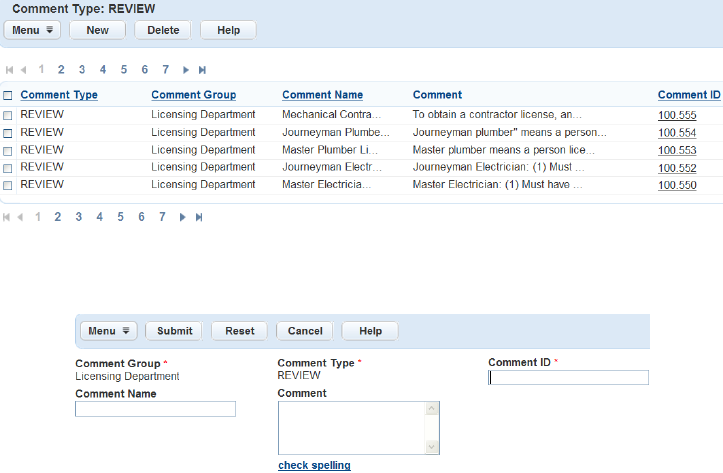Screen dimensions: 723x473
Task: Jump to last page in top pager
Action: (201, 70)
